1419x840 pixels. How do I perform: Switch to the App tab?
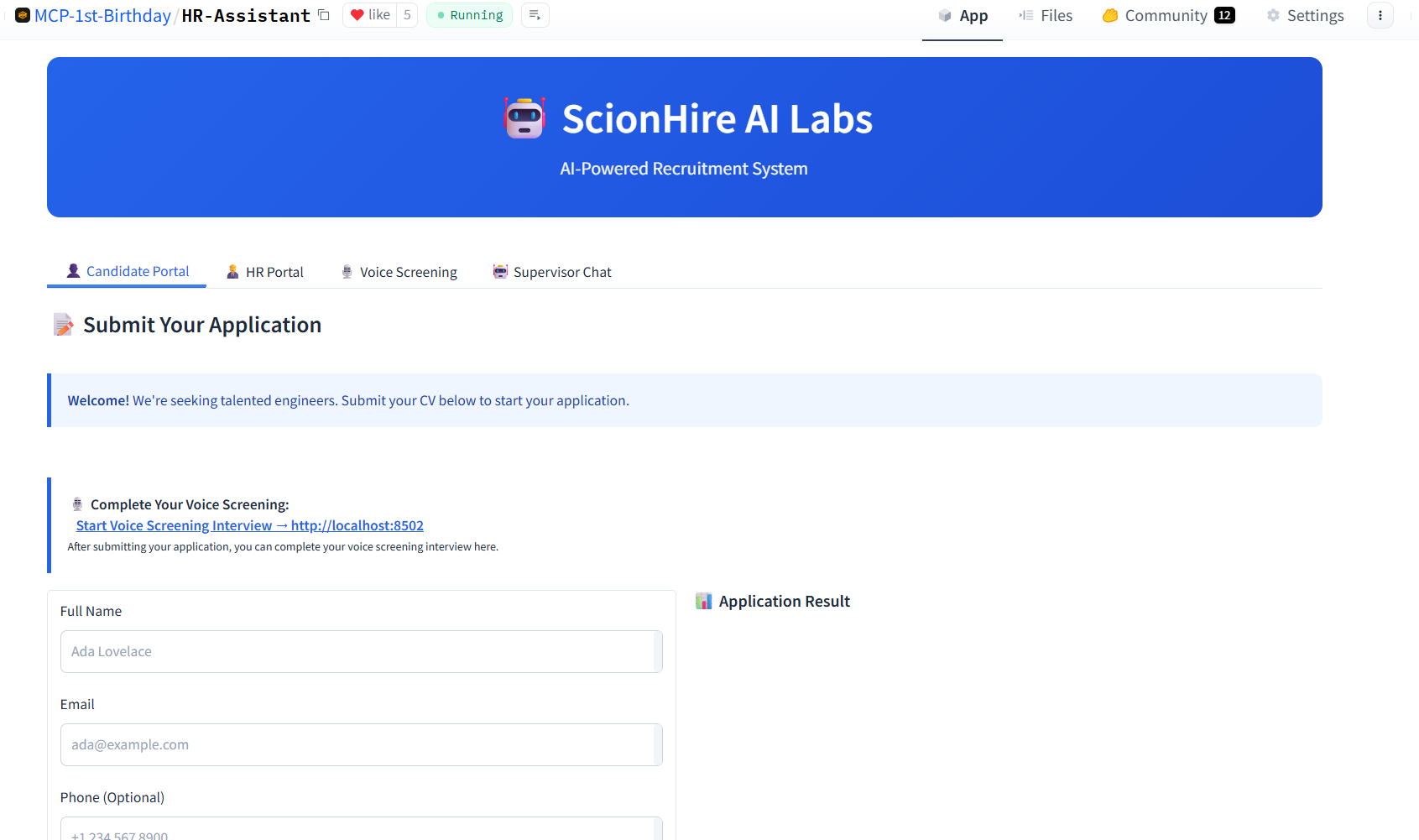coord(963,16)
